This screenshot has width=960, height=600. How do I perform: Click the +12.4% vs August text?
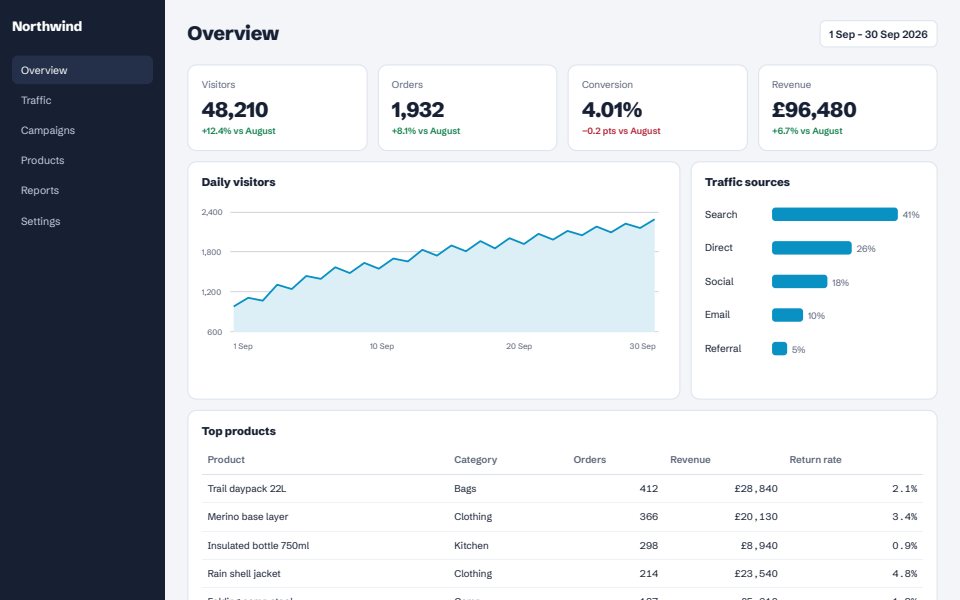click(239, 131)
